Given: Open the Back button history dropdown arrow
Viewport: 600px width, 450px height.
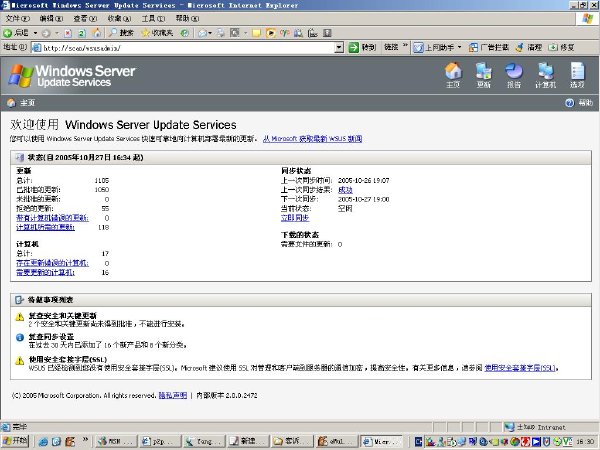Looking at the screenshot, I should (35, 33).
